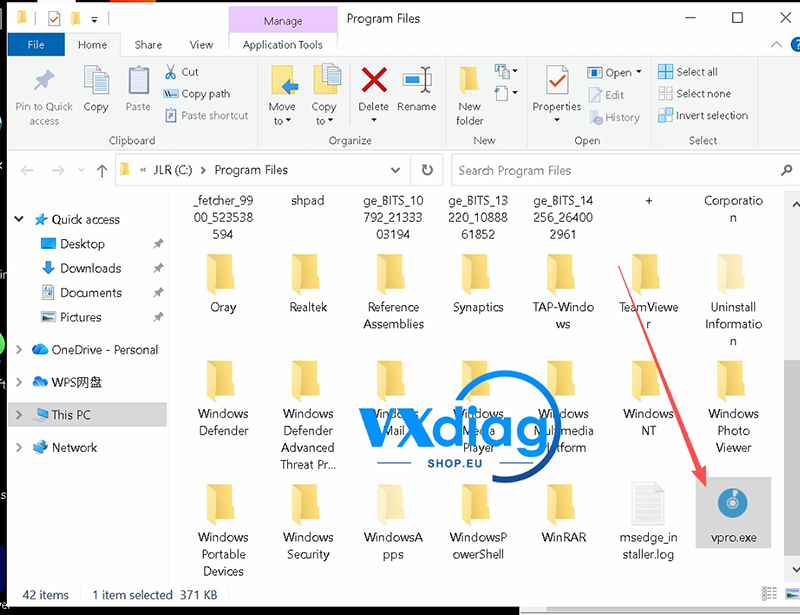
Task: Switch to the Share ribbon tab
Action: pyautogui.click(x=148, y=45)
